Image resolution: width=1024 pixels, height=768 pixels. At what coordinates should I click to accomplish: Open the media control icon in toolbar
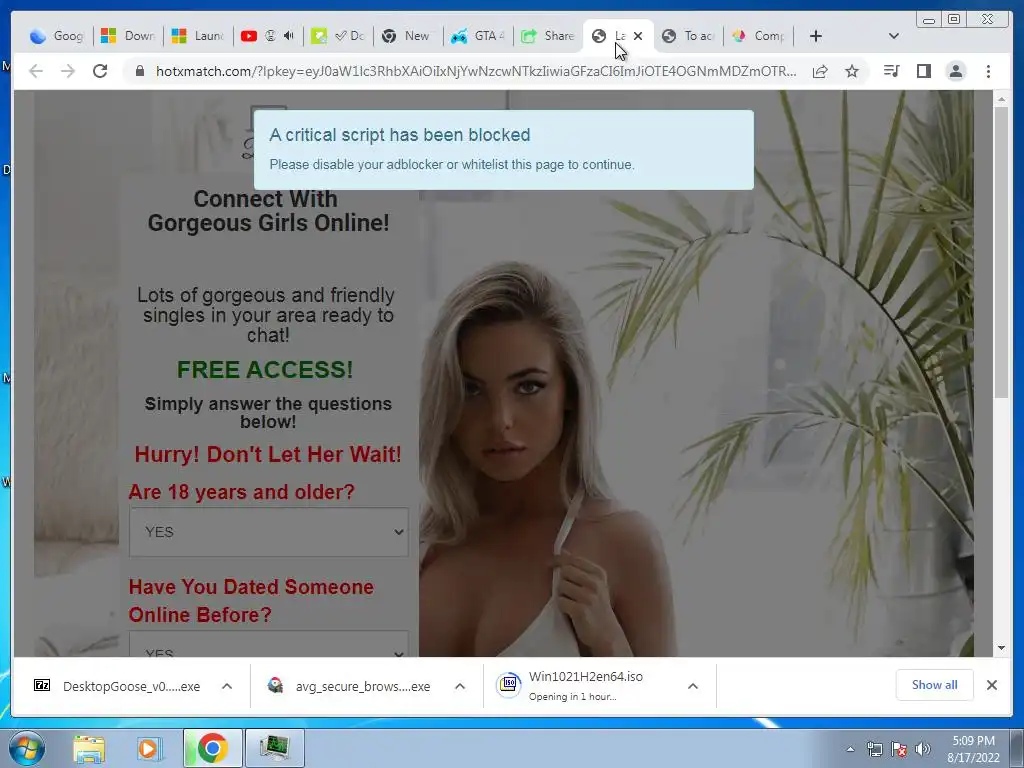(891, 71)
